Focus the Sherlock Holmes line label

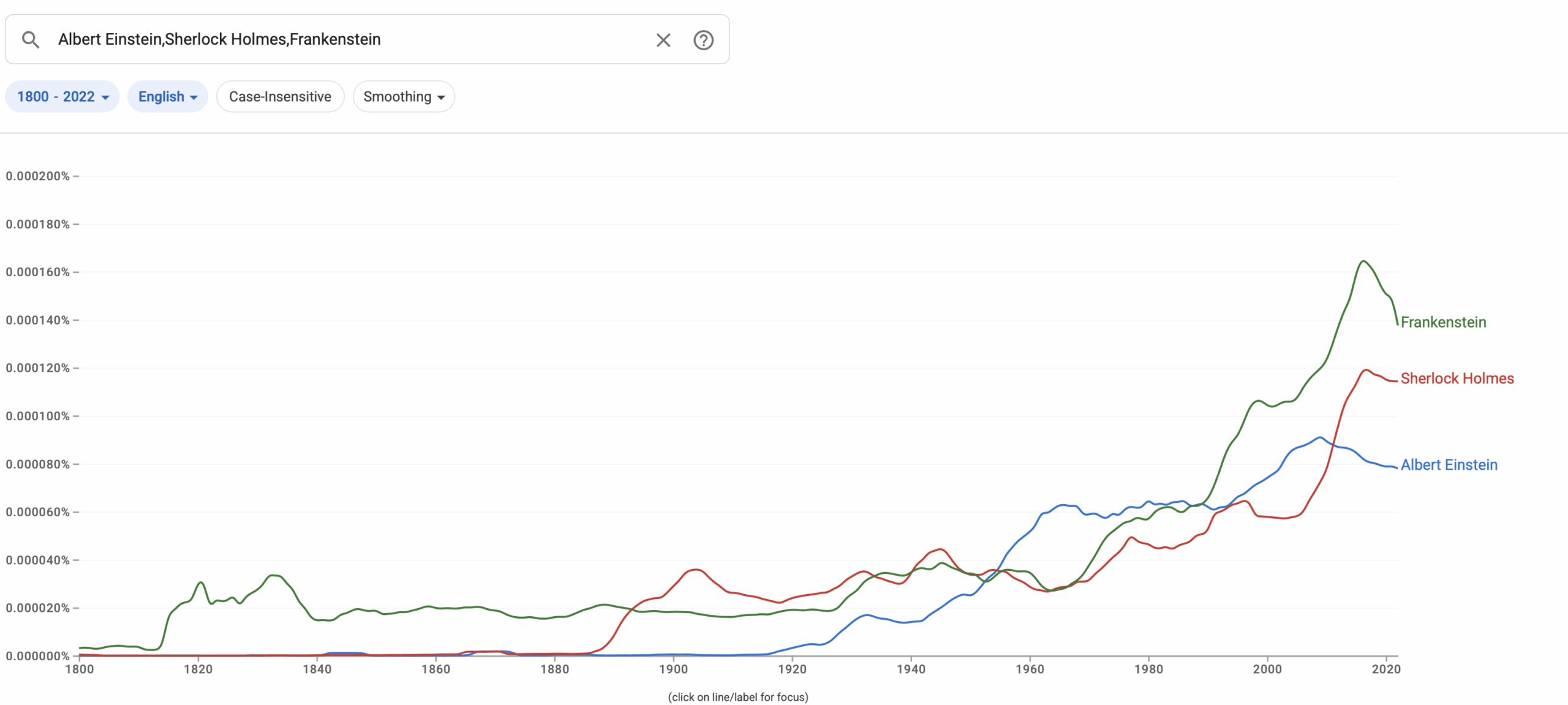[1457, 379]
